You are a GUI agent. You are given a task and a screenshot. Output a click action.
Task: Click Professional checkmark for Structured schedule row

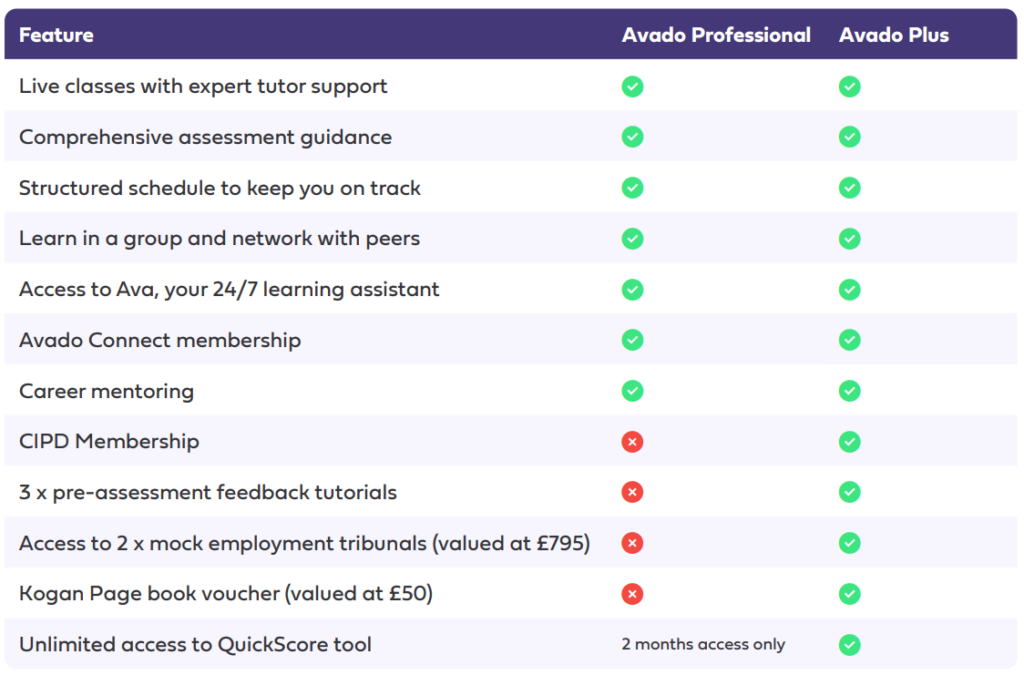tap(632, 188)
